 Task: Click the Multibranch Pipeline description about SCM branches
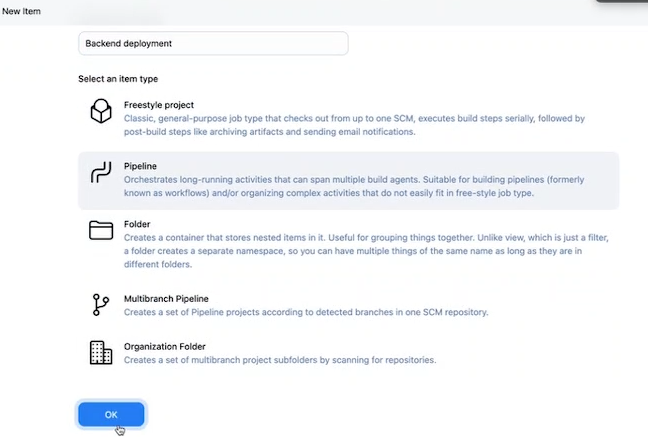pos(306,312)
